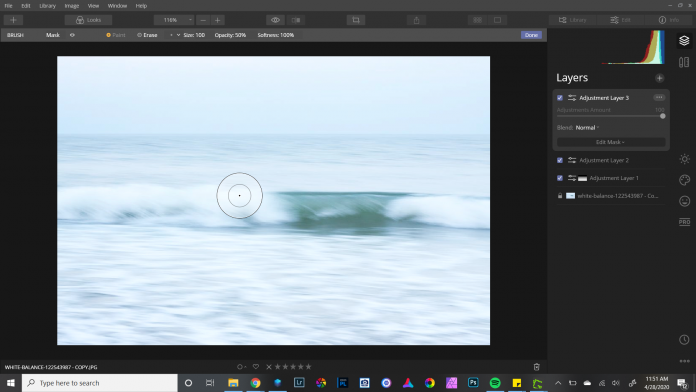Open the Image menu
696x392 pixels.
point(71,6)
